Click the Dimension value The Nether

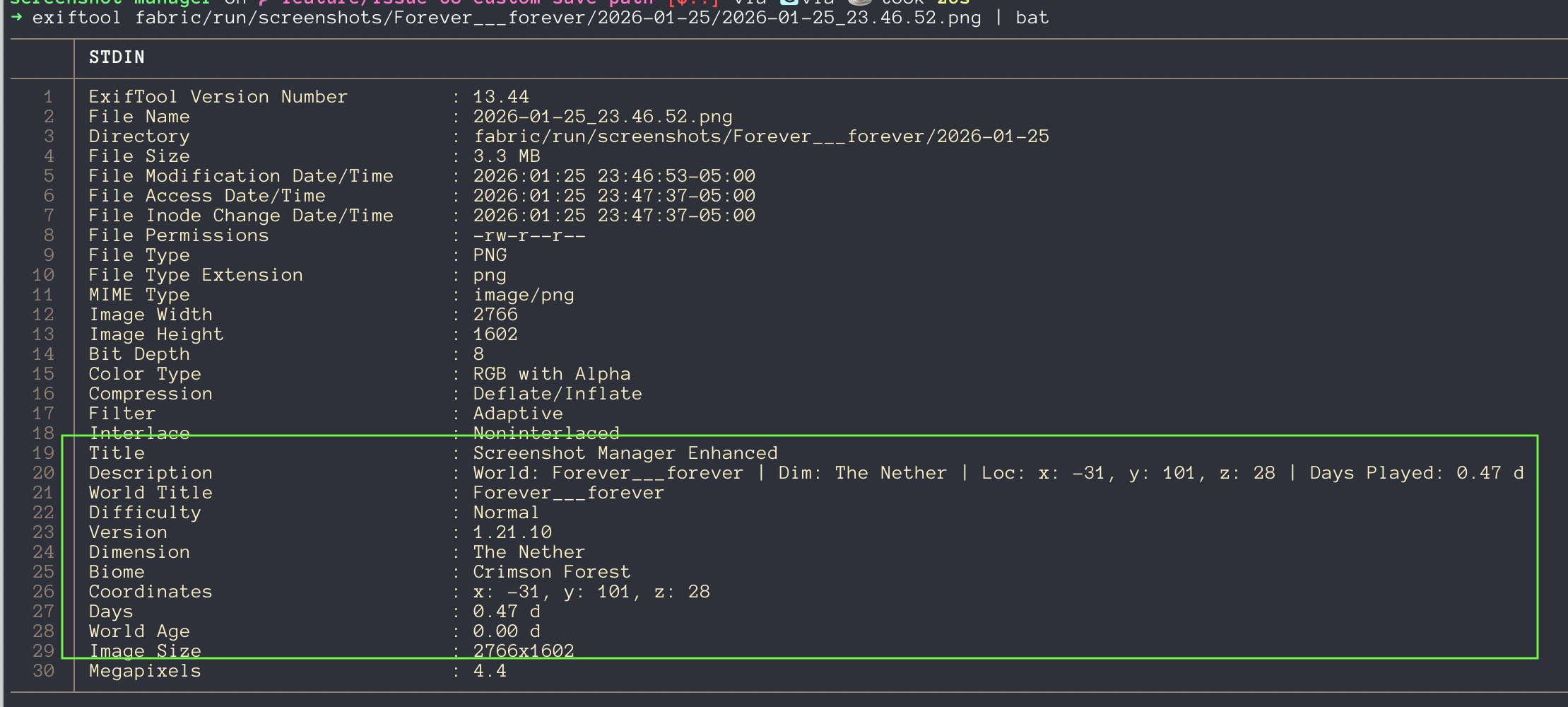529,552
